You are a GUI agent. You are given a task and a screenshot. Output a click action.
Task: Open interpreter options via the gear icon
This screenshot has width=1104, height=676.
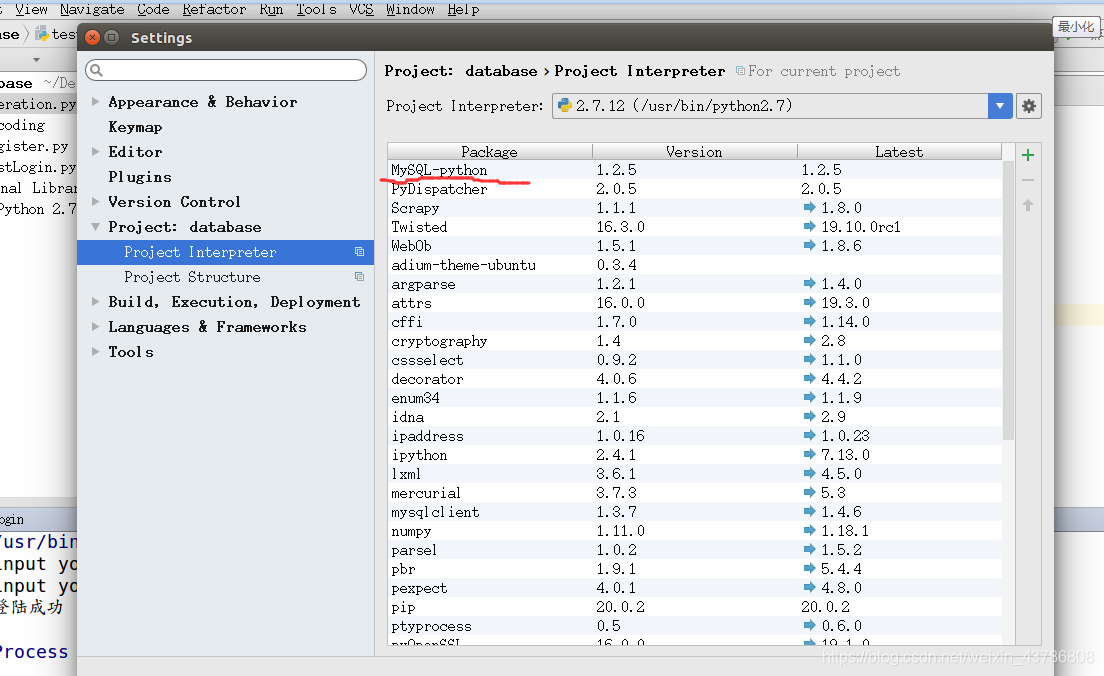click(1029, 106)
